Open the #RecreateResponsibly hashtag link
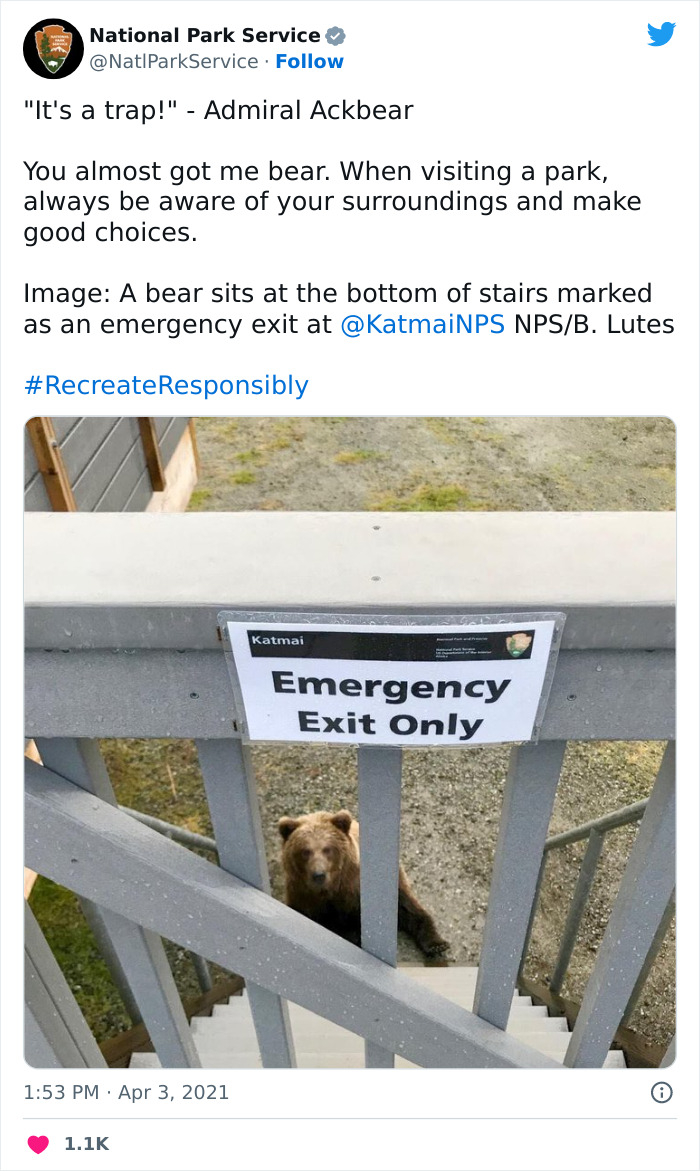The height and width of the screenshot is (1171, 700). (x=166, y=384)
